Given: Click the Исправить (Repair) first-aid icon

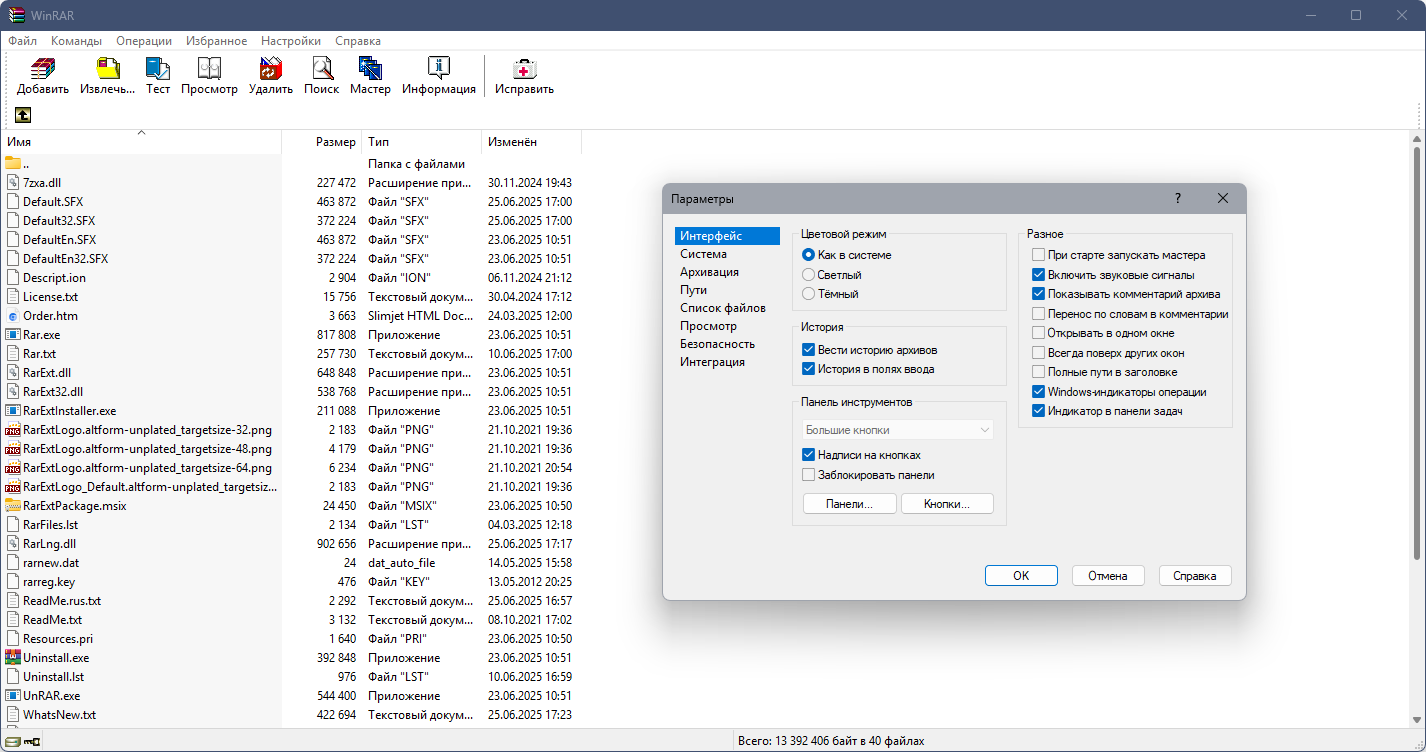Looking at the screenshot, I should 524,69.
